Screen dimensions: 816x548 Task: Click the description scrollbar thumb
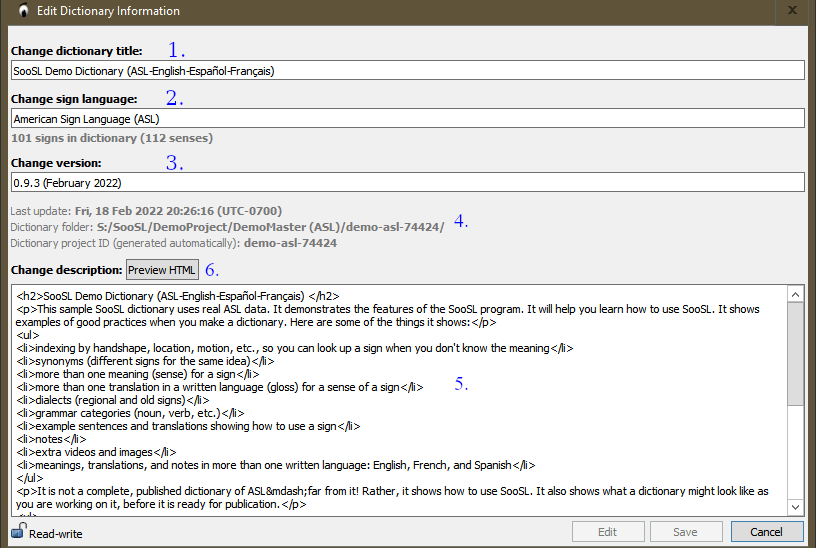click(x=795, y=354)
